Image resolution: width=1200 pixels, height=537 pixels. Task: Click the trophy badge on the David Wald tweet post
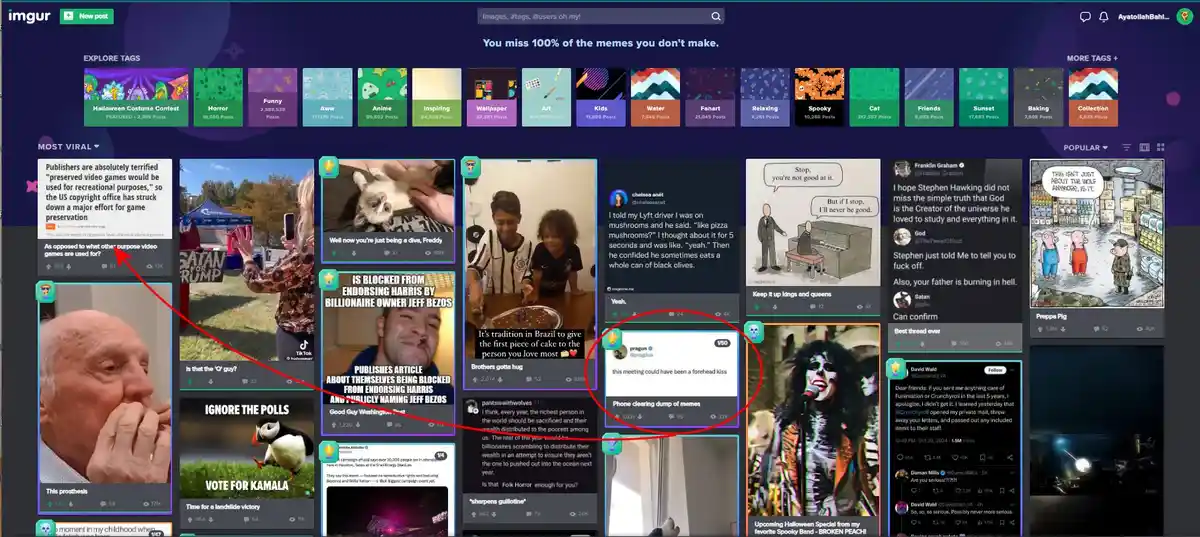point(896,368)
